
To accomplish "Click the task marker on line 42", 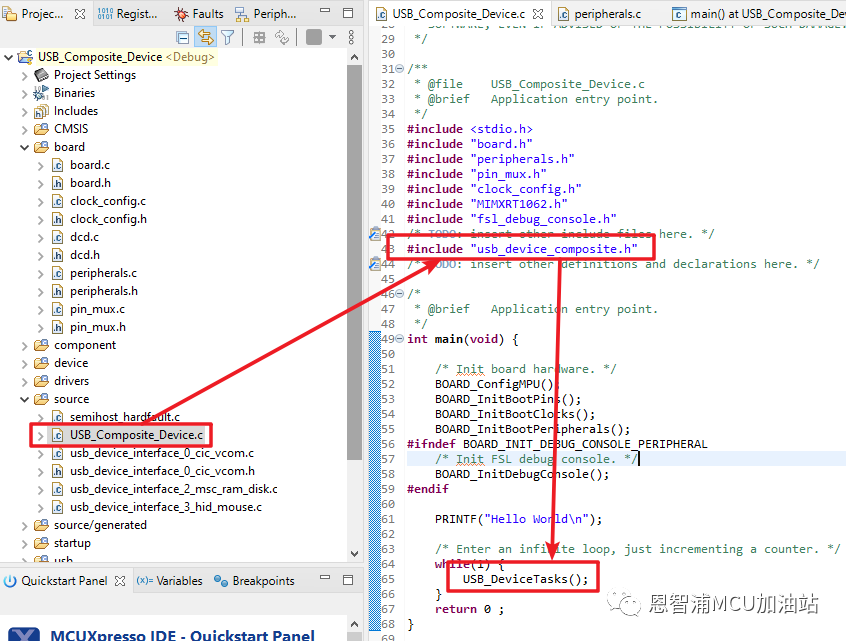I will click(374, 234).
